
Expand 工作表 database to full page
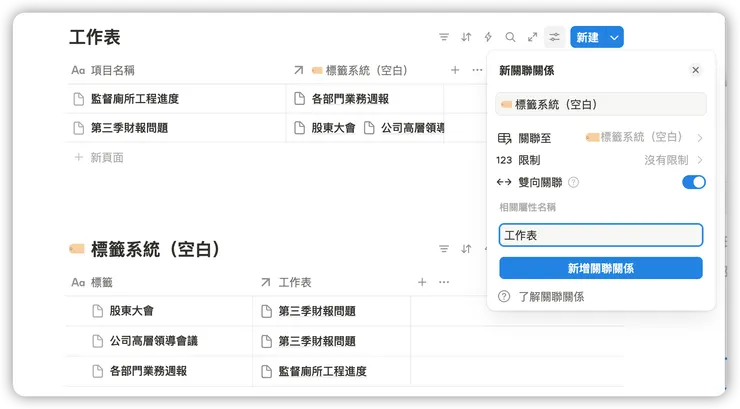pyautogui.click(x=532, y=37)
